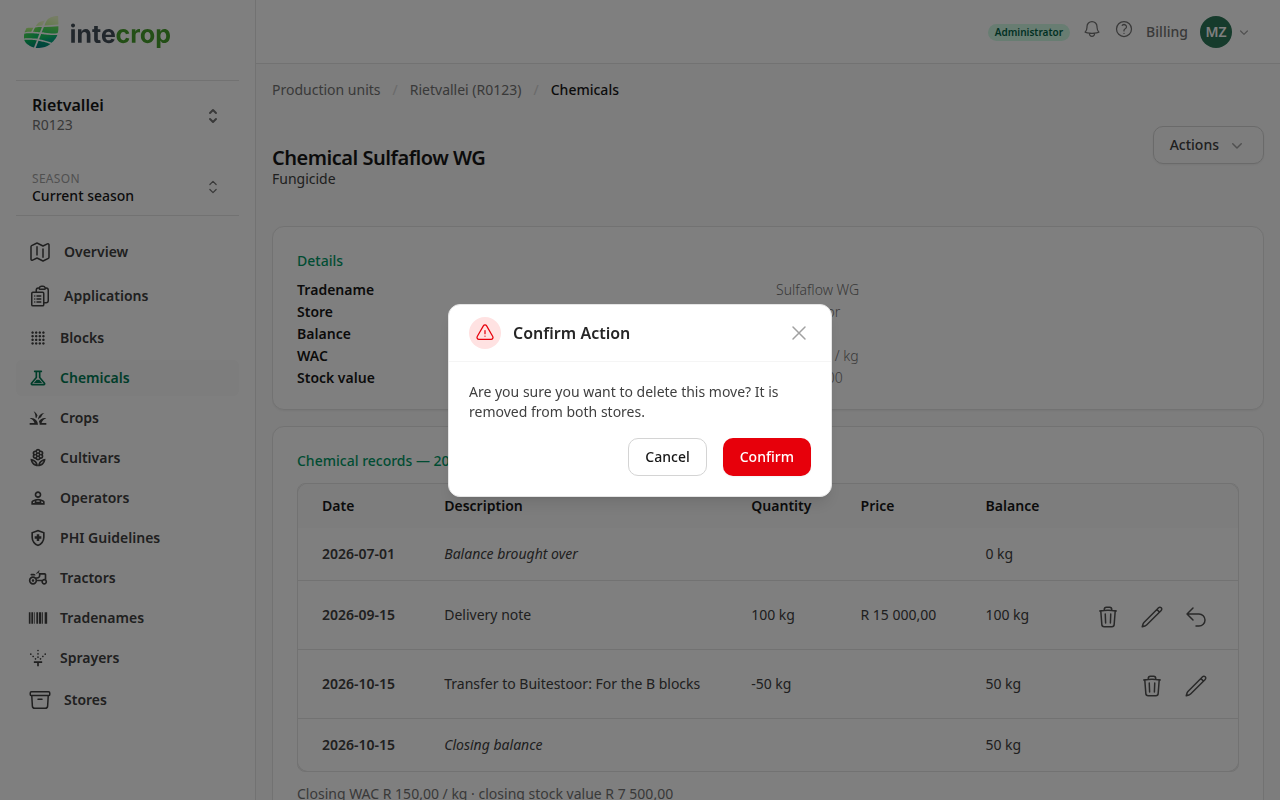Select the 'R 15 000,00' price cell

coord(898,615)
